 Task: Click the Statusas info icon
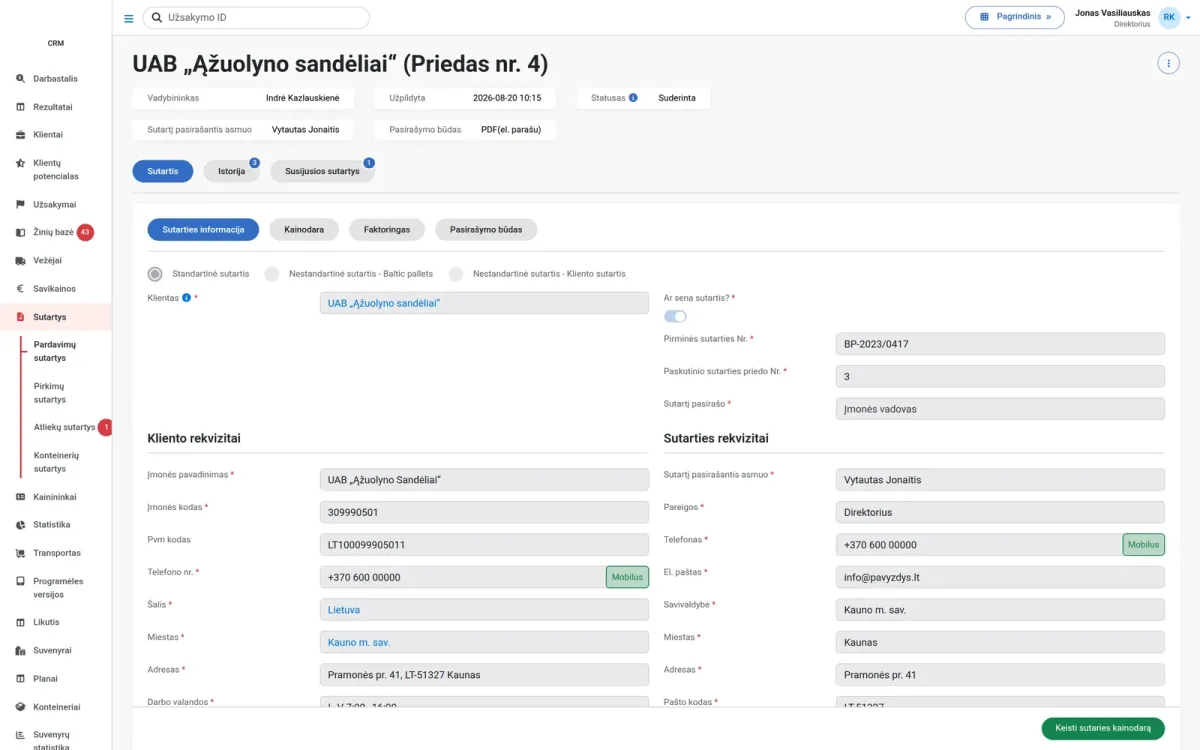[x=633, y=98]
